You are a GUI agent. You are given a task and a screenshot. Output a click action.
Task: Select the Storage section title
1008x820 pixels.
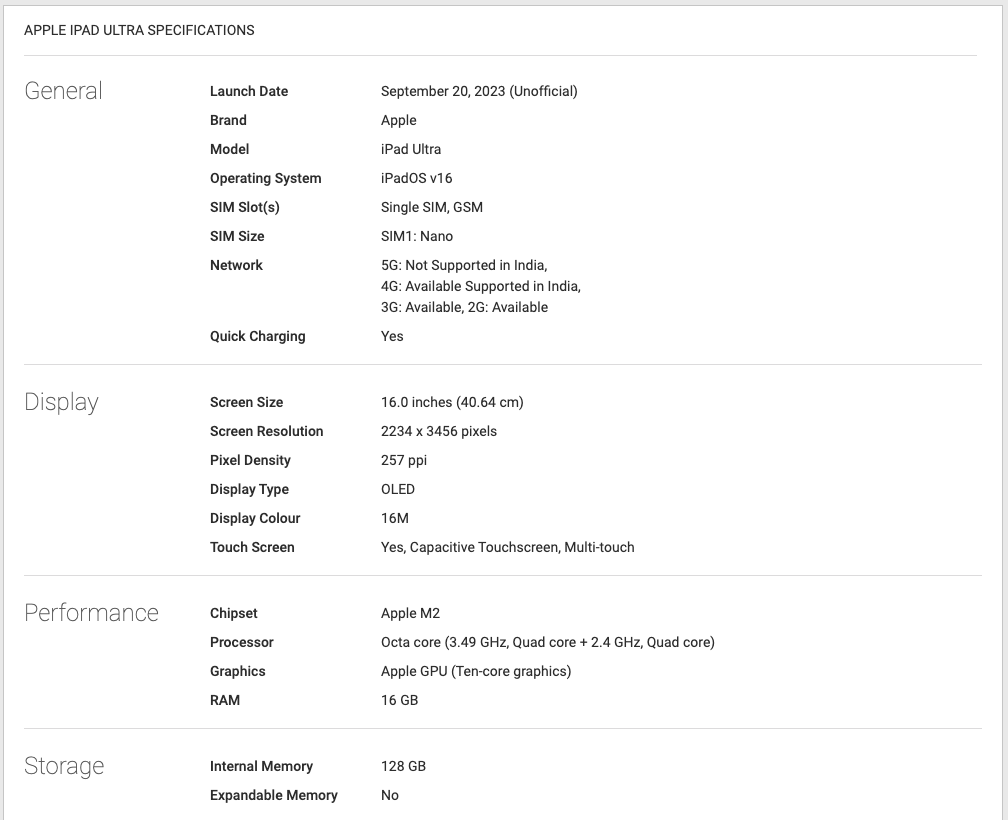(64, 766)
